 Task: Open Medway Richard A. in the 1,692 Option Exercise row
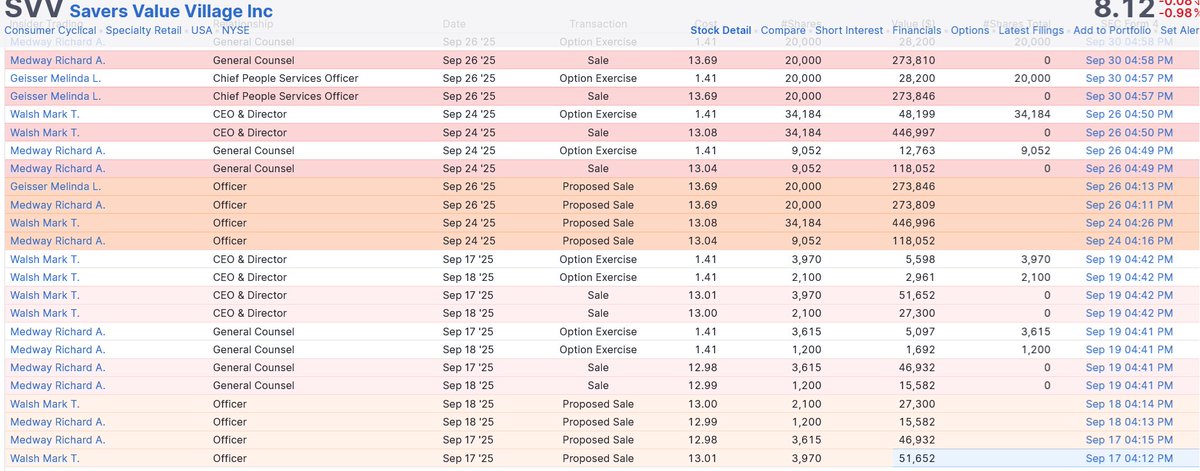click(57, 349)
